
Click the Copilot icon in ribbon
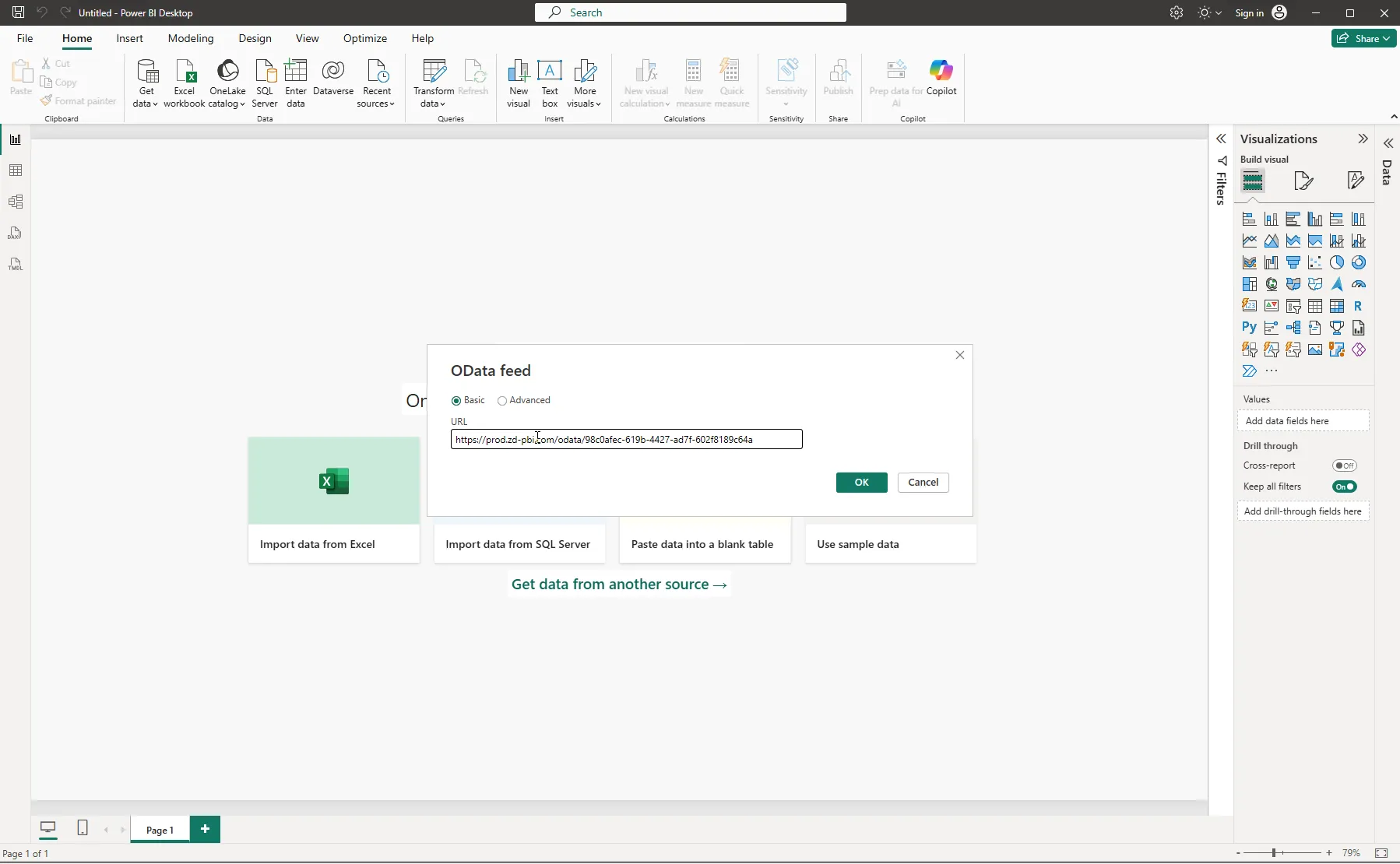point(941,78)
